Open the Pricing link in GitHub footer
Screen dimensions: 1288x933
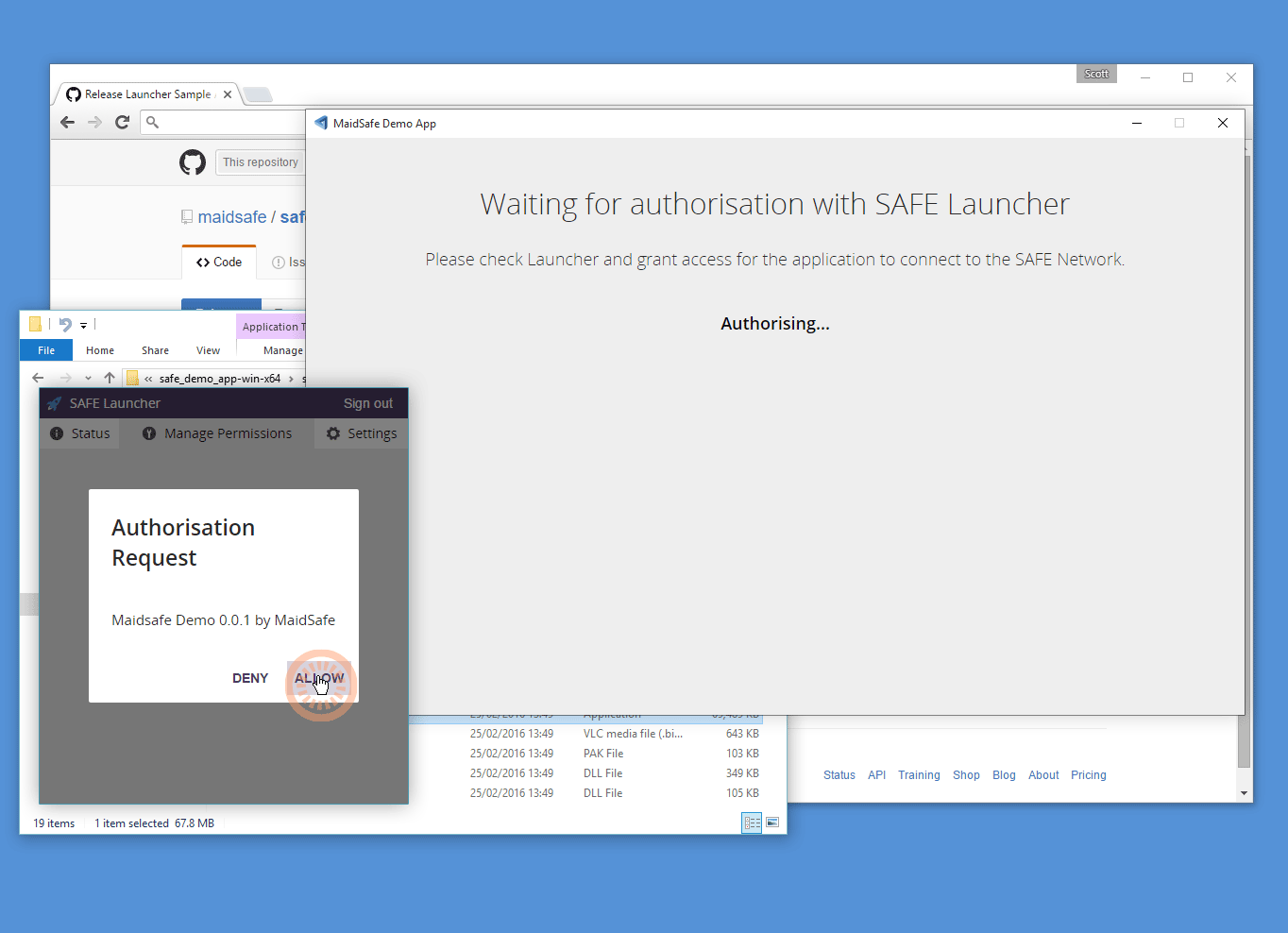[x=1088, y=775]
